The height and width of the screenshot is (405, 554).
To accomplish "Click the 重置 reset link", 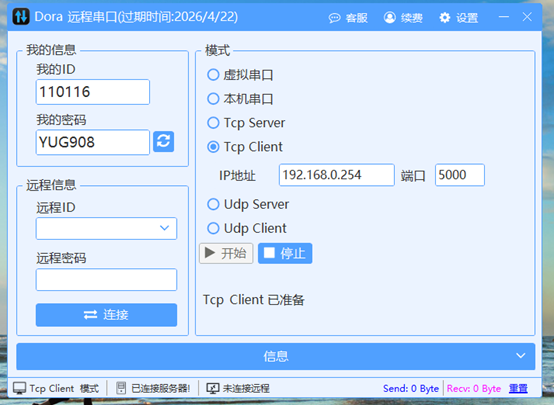I will (x=518, y=388).
